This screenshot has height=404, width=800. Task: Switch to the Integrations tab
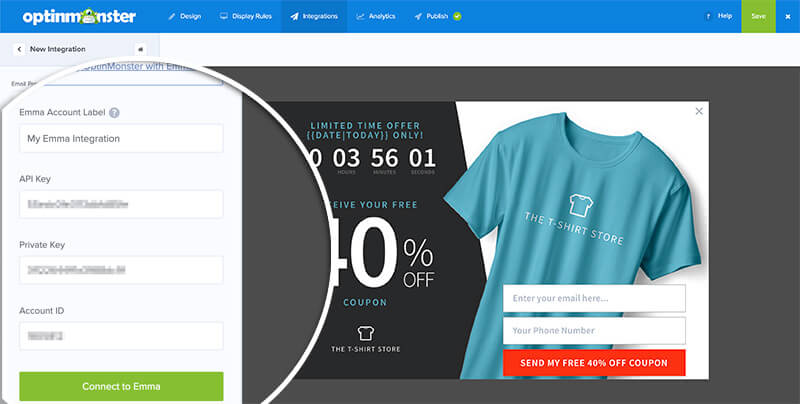[x=314, y=16]
